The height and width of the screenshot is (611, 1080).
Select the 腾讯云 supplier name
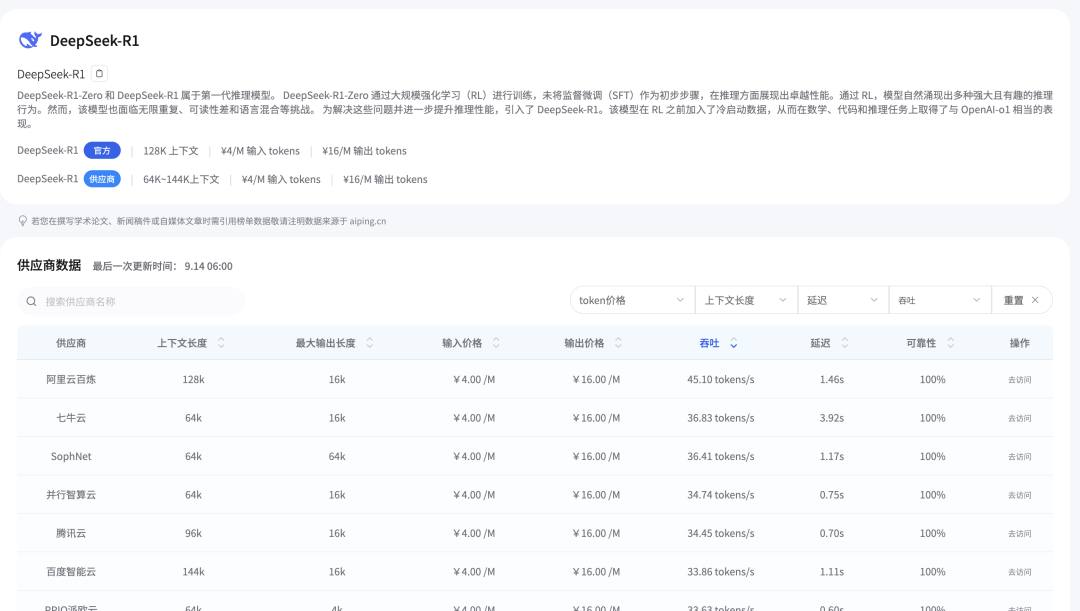click(71, 534)
